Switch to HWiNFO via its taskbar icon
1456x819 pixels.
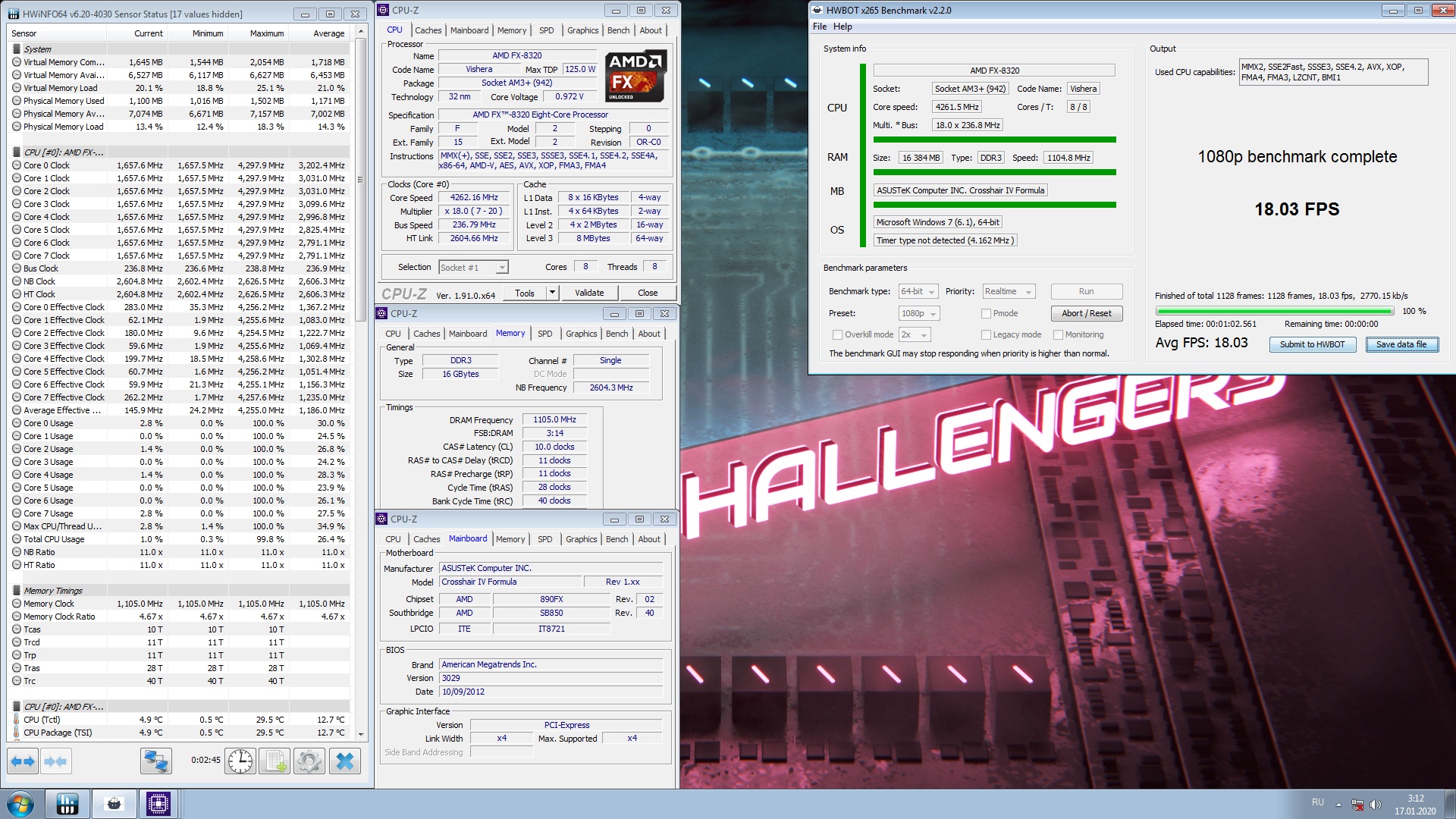[x=67, y=804]
